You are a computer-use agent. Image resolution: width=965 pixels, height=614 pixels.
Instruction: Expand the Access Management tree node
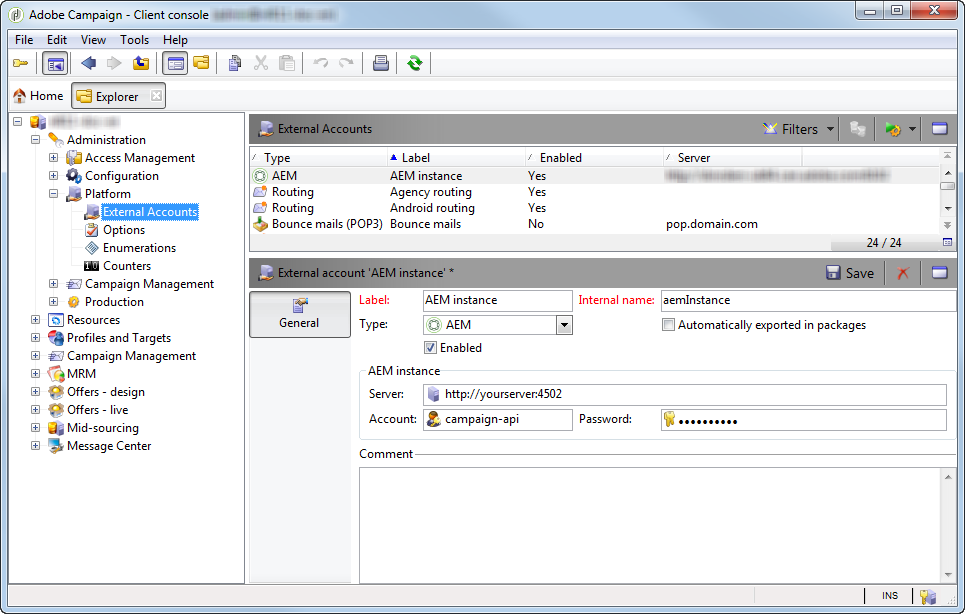[x=54, y=158]
